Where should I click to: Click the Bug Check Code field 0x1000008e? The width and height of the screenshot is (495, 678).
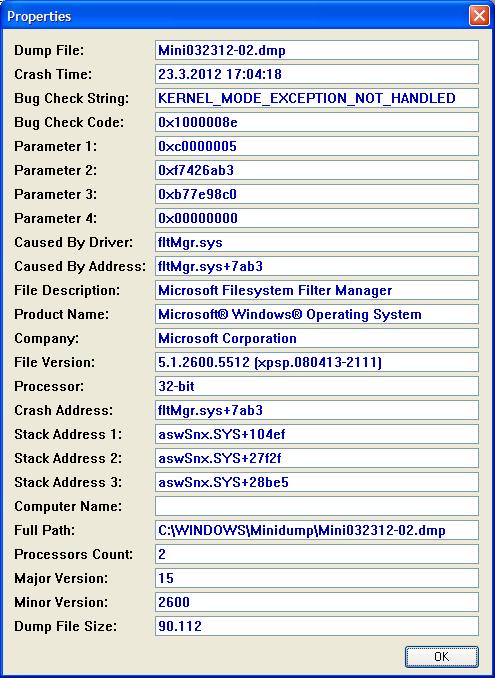317,122
